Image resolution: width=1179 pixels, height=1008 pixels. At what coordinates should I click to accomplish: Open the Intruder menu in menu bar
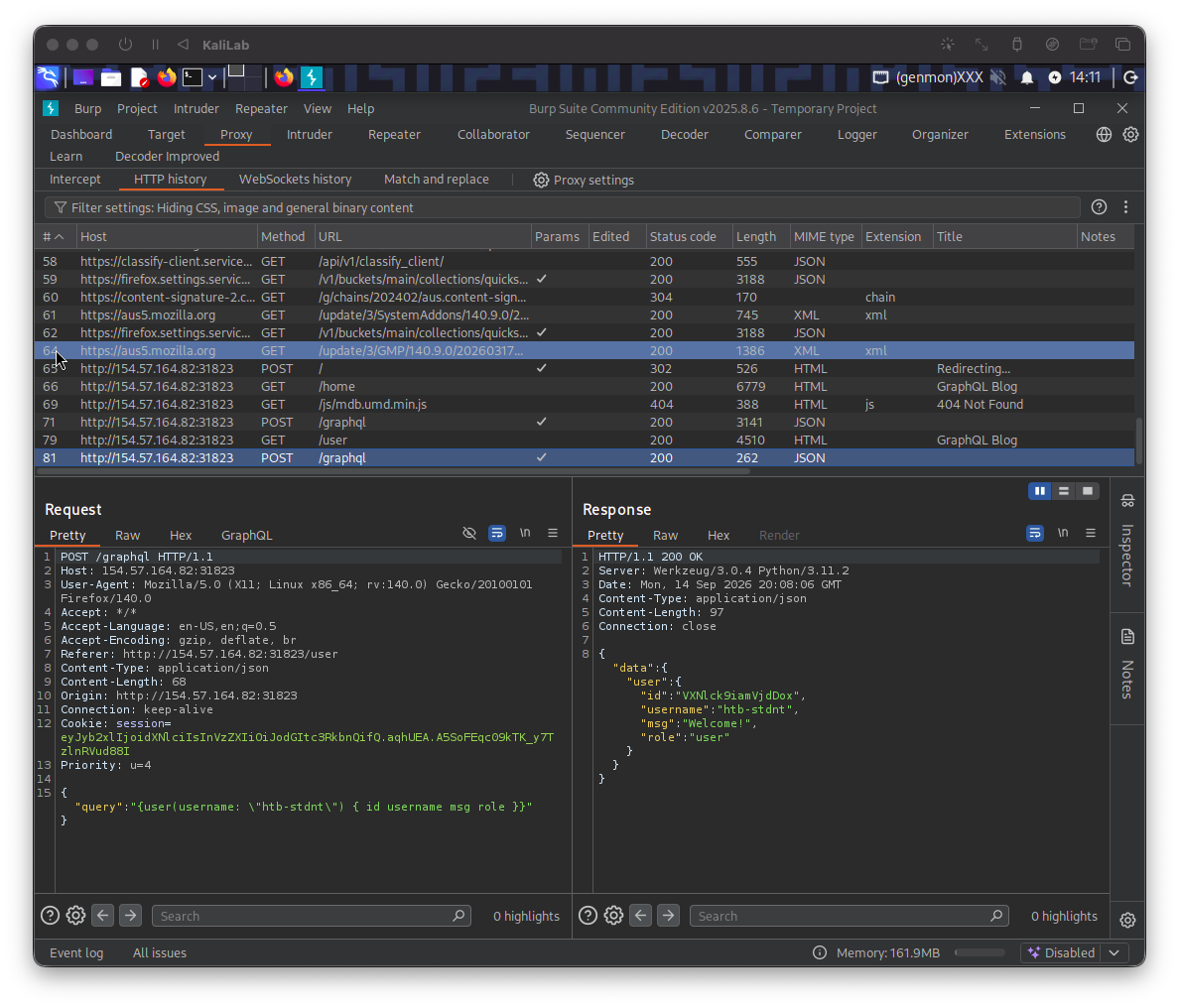pyautogui.click(x=196, y=108)
